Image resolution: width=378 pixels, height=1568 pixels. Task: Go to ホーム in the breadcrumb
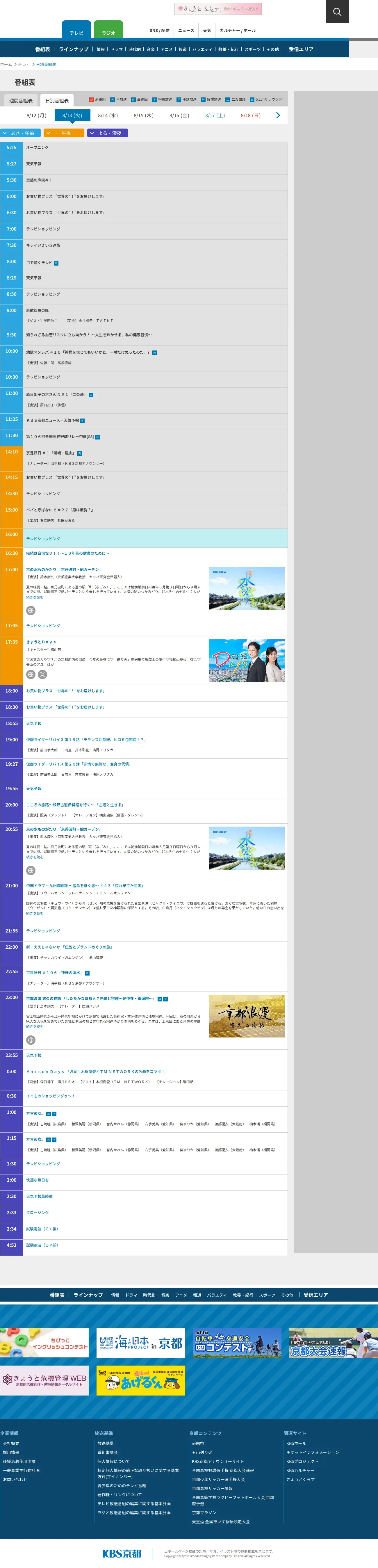pyautogui.click(x=6, y=65)
